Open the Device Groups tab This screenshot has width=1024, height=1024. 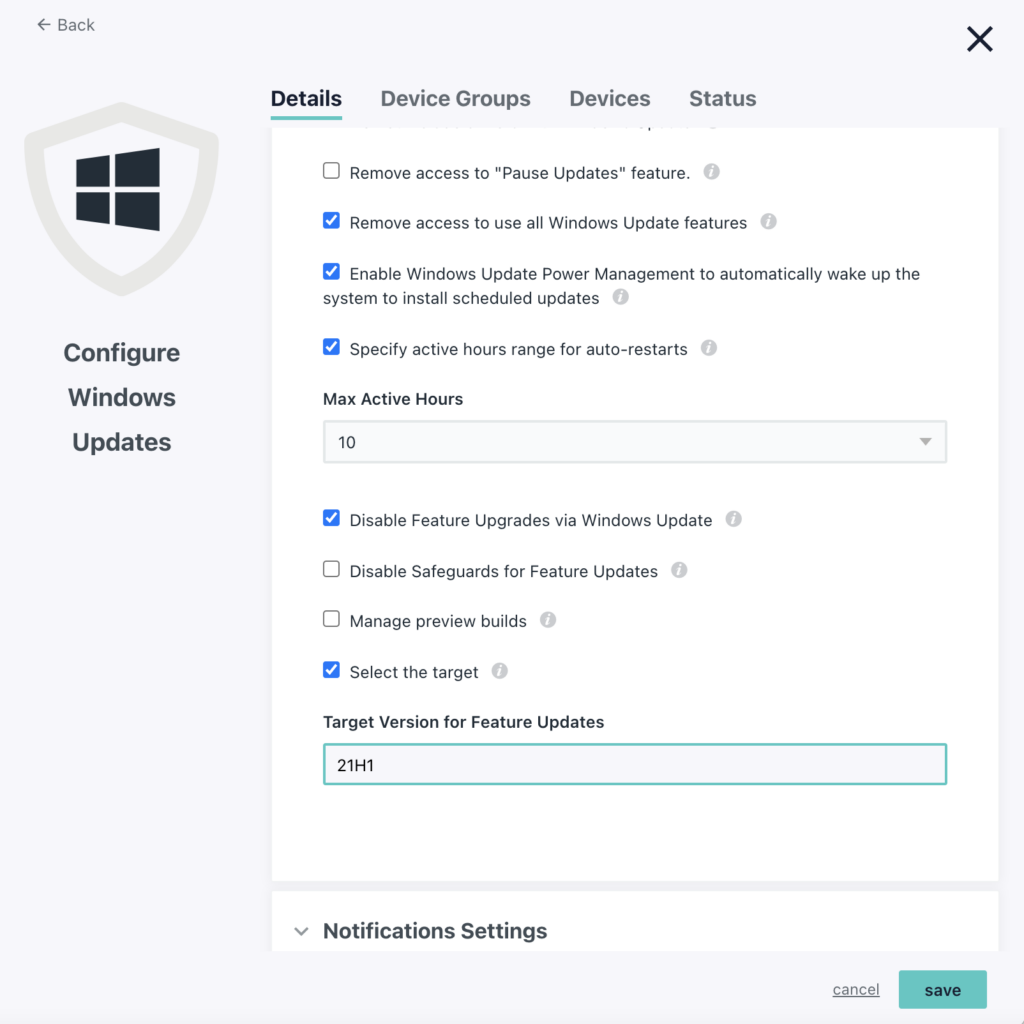click(455, 99)
